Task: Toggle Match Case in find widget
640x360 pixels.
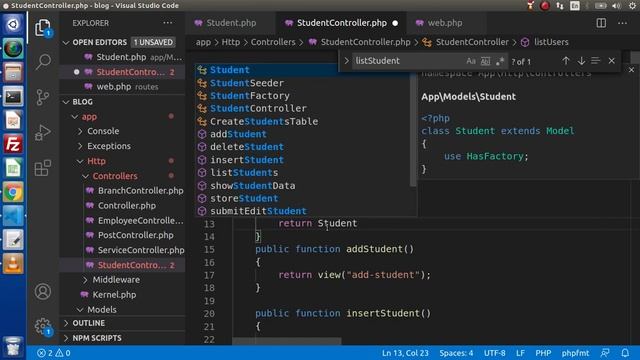Action: click(x=471, y=61)
